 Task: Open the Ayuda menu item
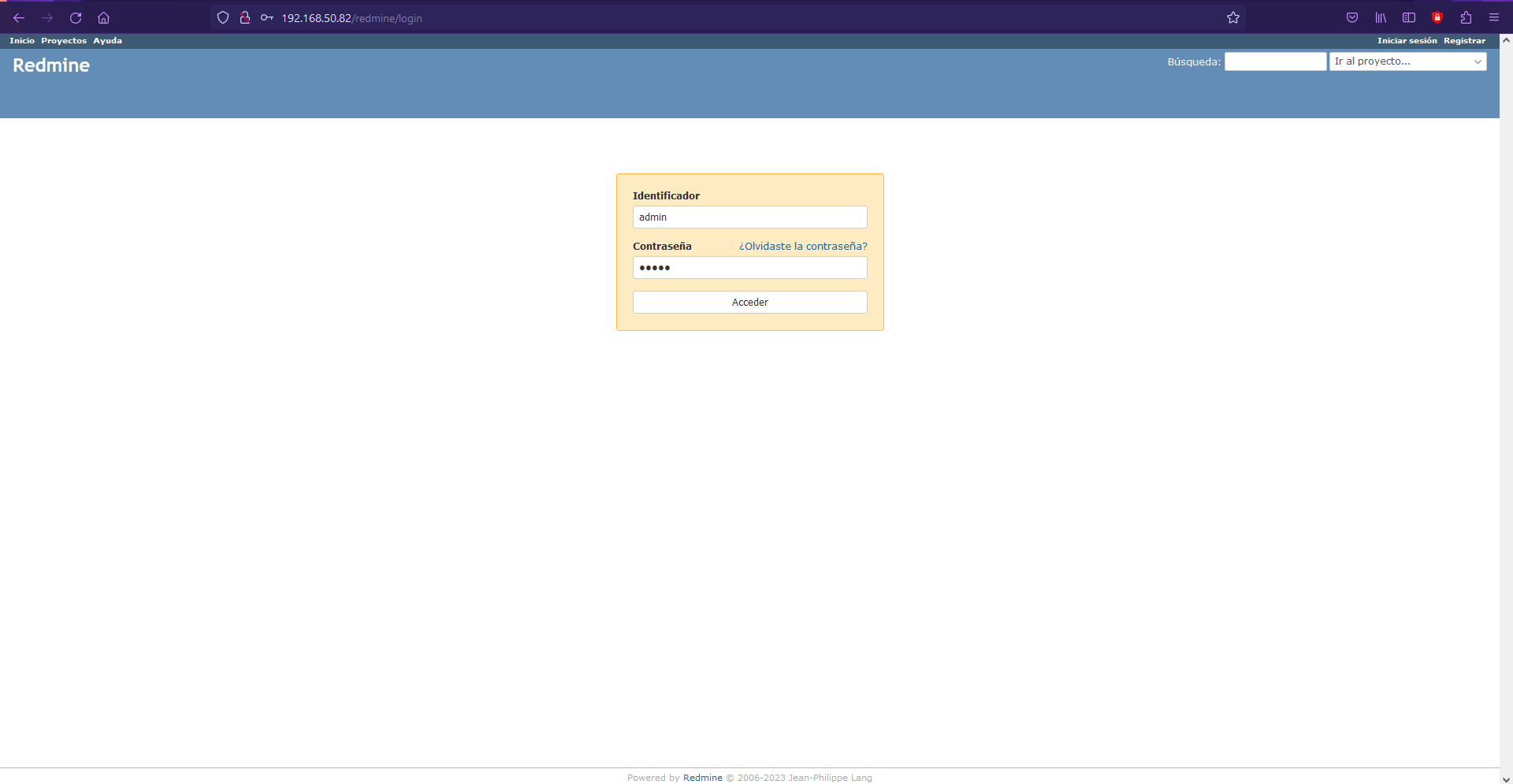[x=107, y=40]
